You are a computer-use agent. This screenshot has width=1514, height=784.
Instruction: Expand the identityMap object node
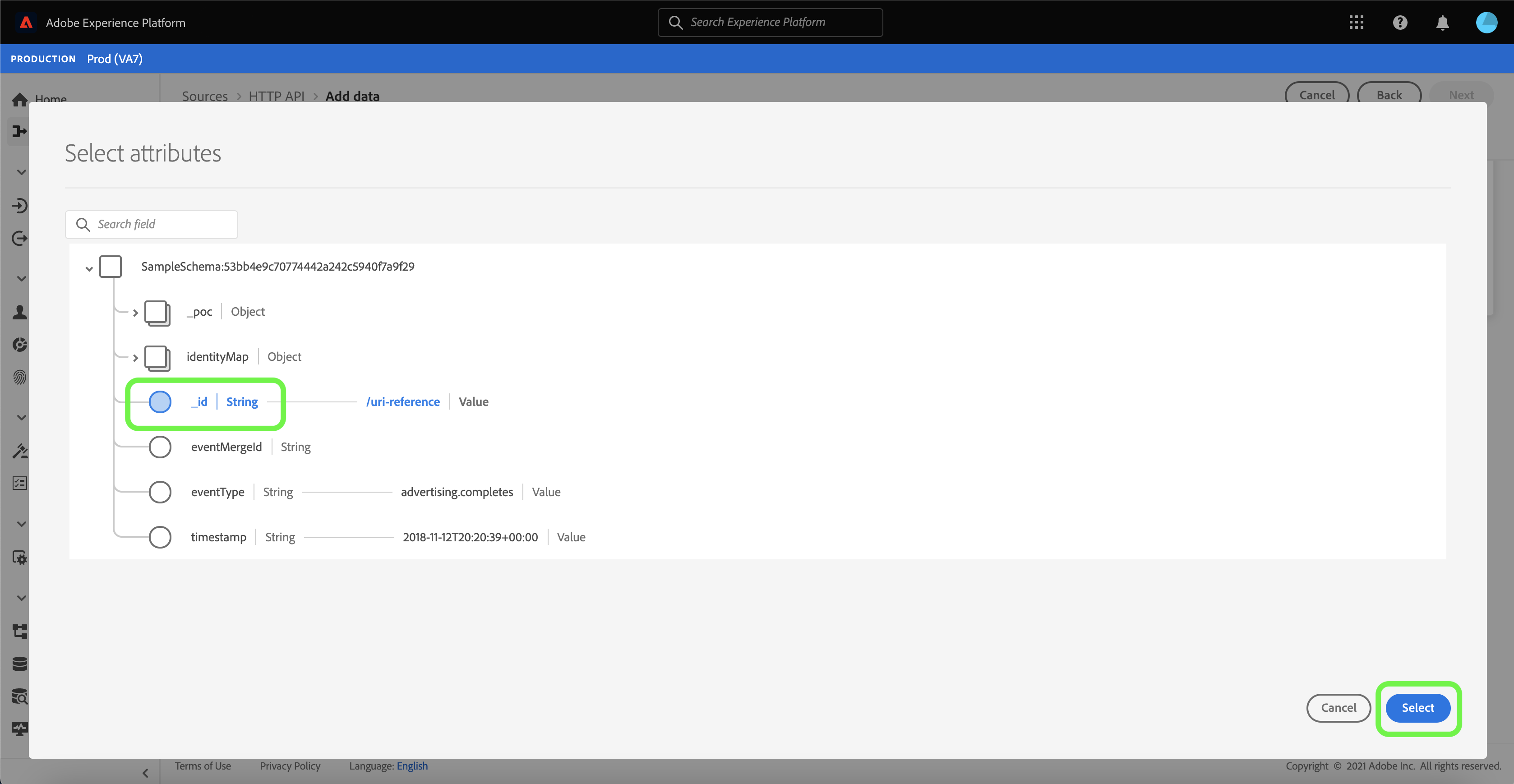[135, 357]
